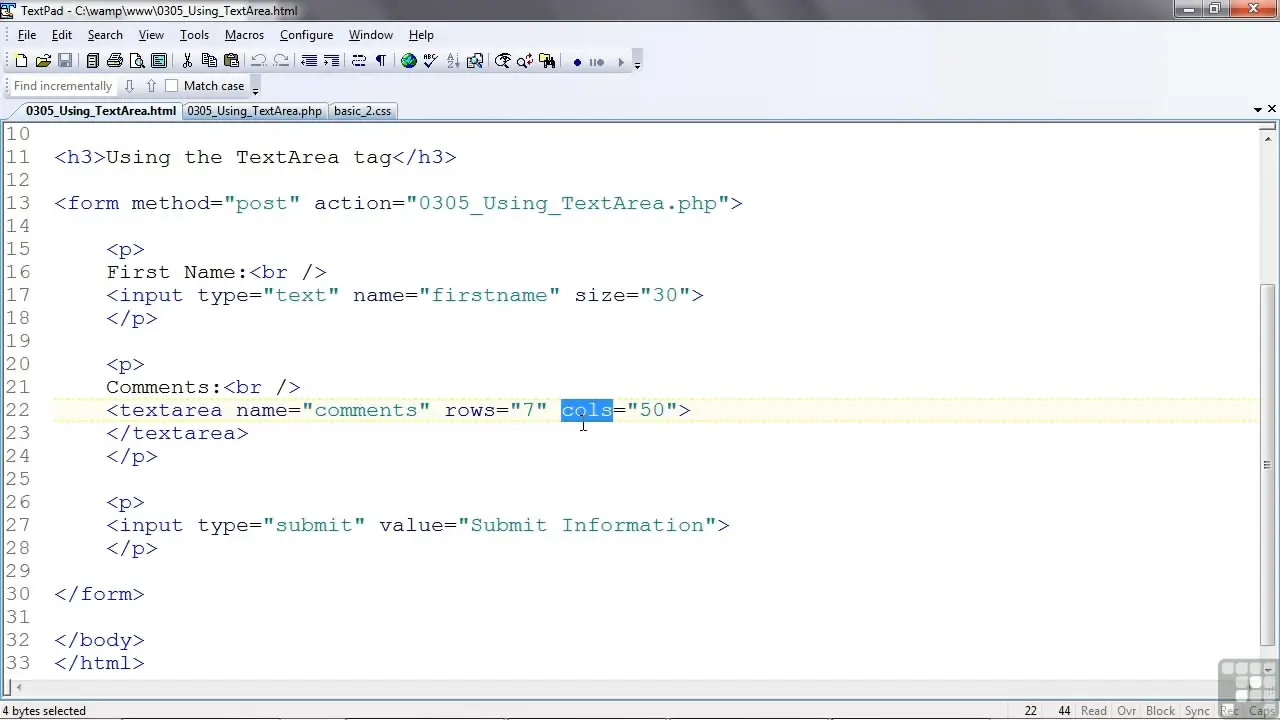Open Find dialog via toolbar icon
Screen dimensions: 1280x720
[503, 61]
